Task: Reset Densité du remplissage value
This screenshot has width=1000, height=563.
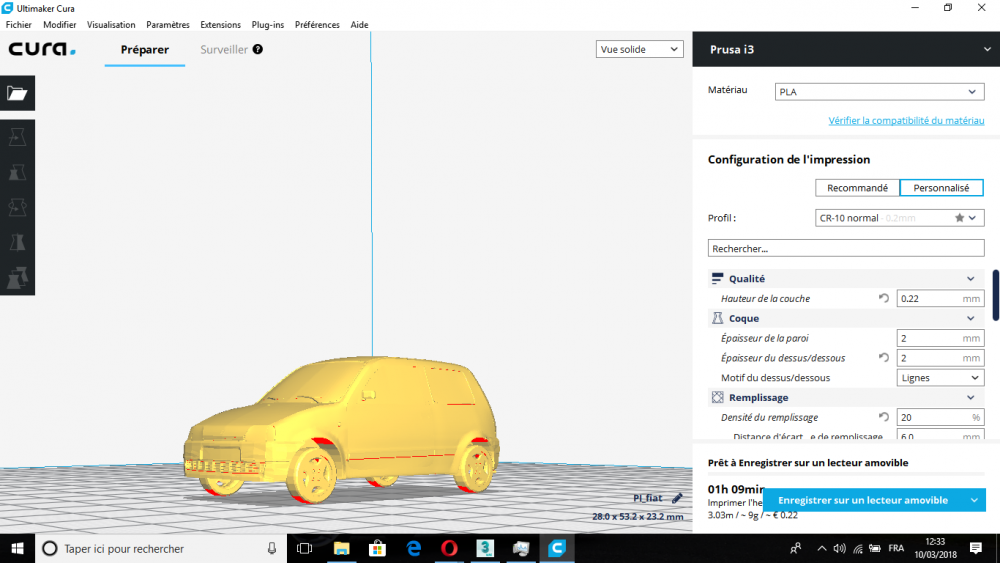Action: click(x=884, y=417)
